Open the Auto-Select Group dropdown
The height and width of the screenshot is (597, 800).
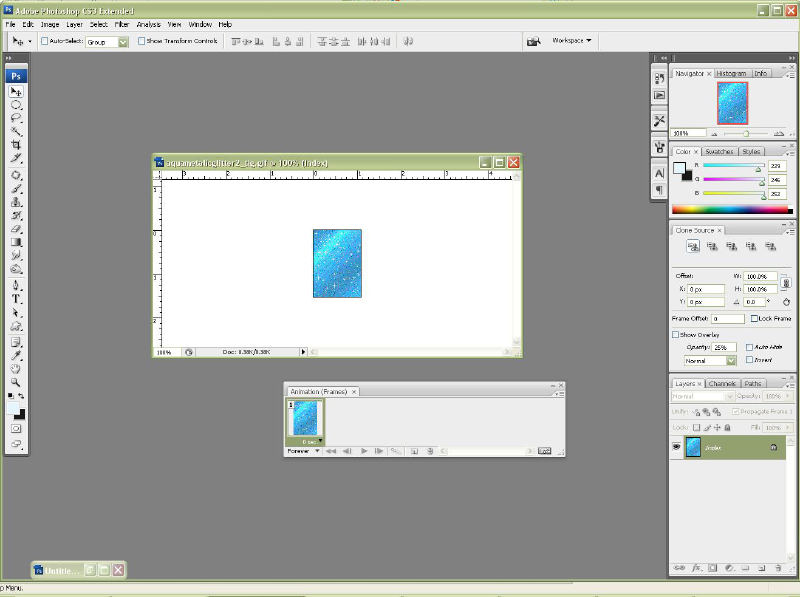pos(123,42)
